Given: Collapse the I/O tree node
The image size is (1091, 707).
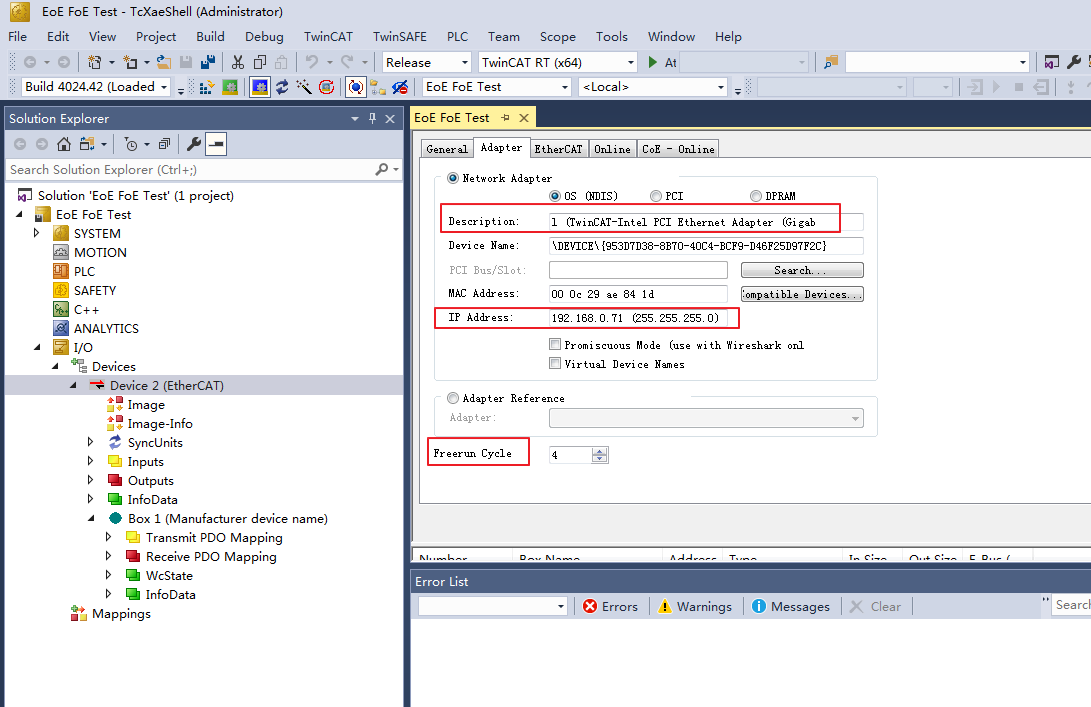Looking at the screenshot, I should click(x=37, y=347).
